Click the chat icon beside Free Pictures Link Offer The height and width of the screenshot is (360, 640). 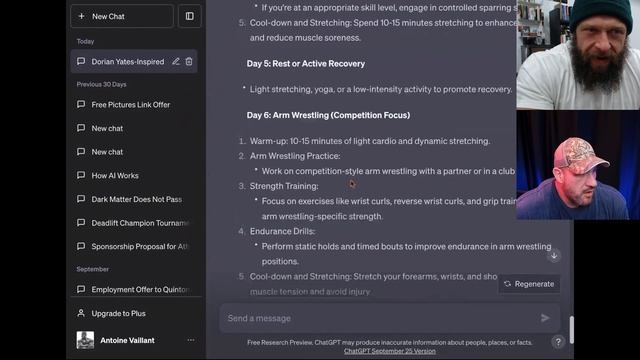[81, 104]
